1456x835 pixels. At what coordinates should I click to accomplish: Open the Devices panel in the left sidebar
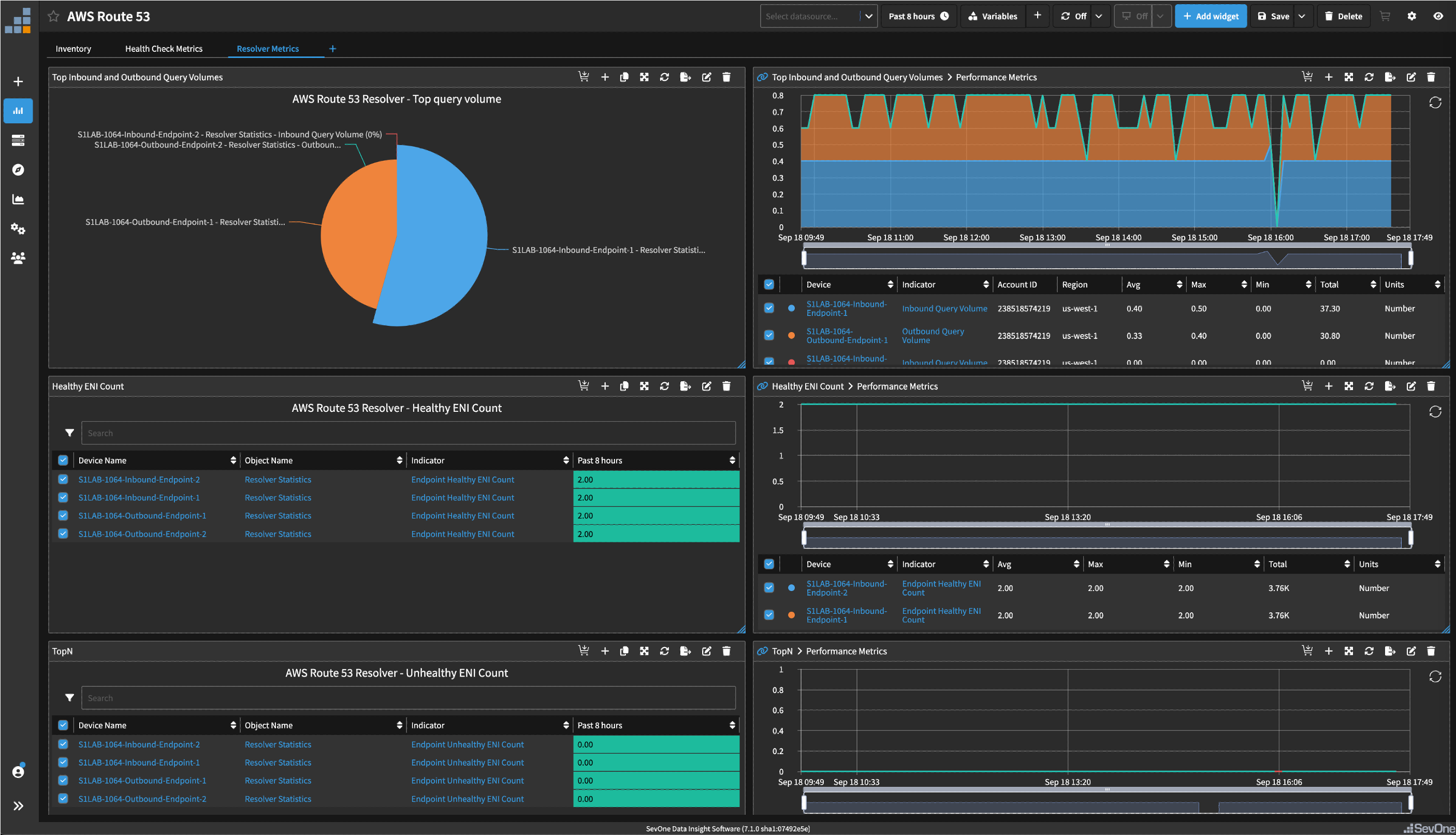coord(18,140)
